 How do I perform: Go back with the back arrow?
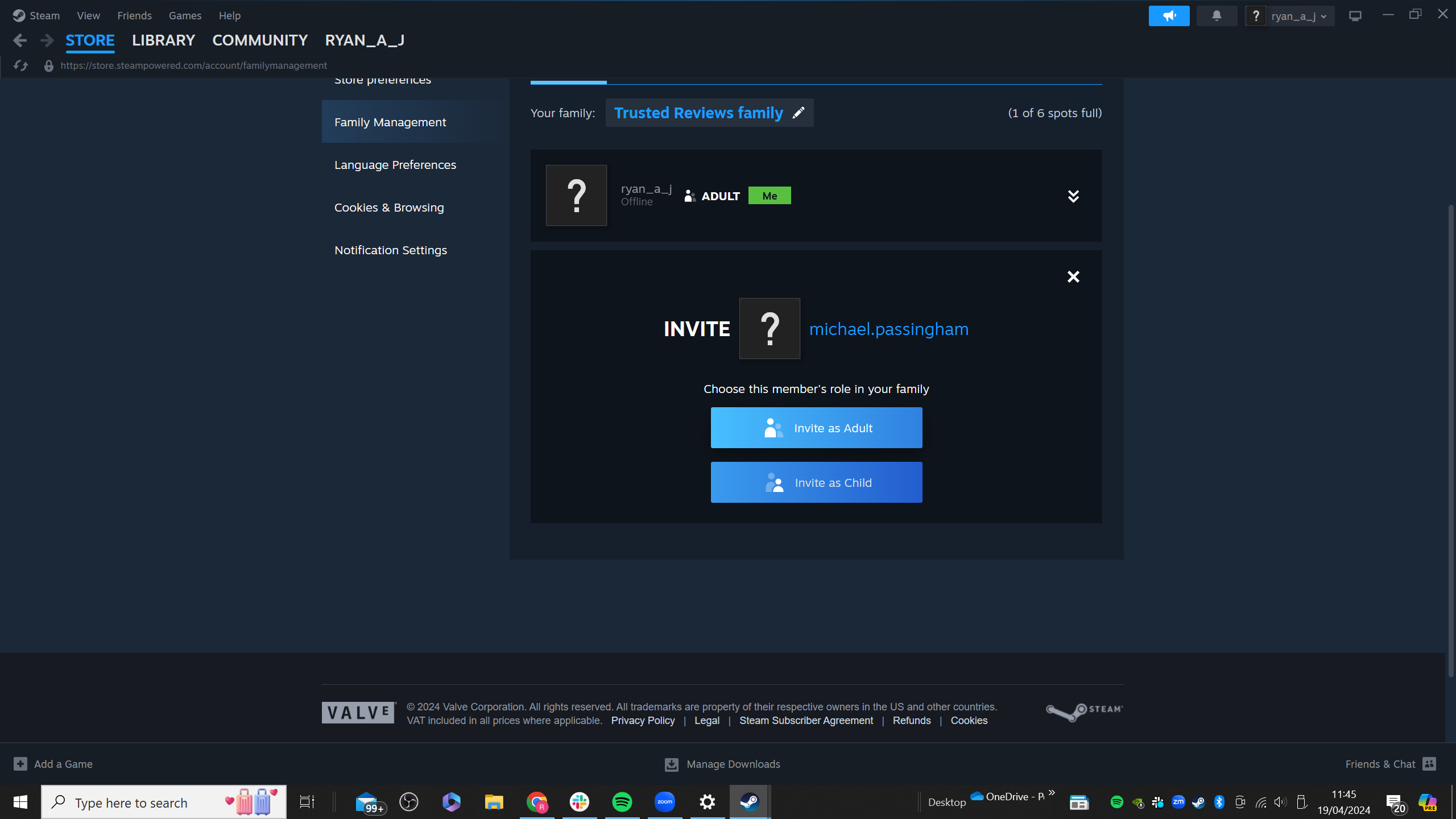(20, 40)
